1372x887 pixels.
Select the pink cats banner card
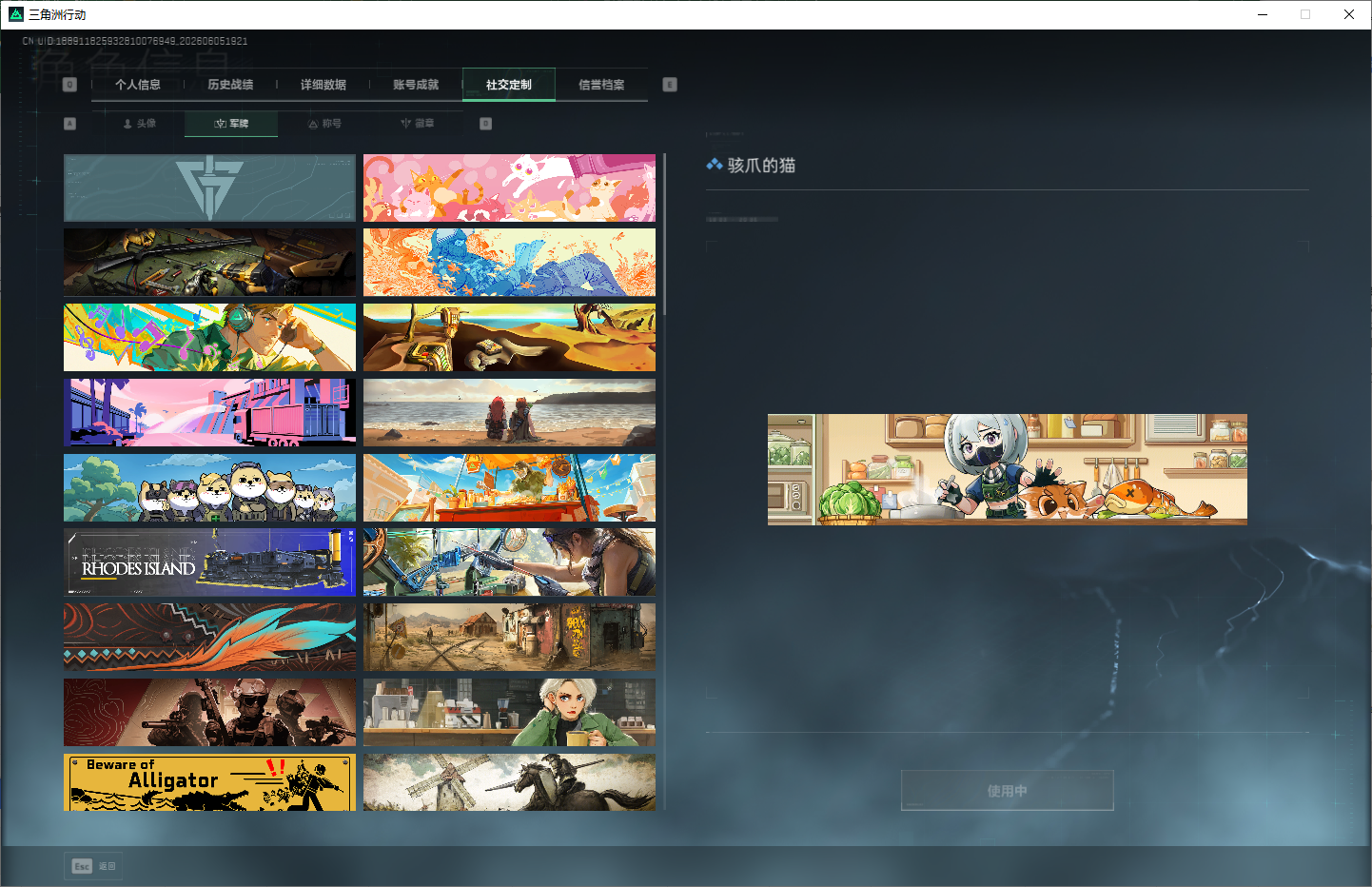509,188
